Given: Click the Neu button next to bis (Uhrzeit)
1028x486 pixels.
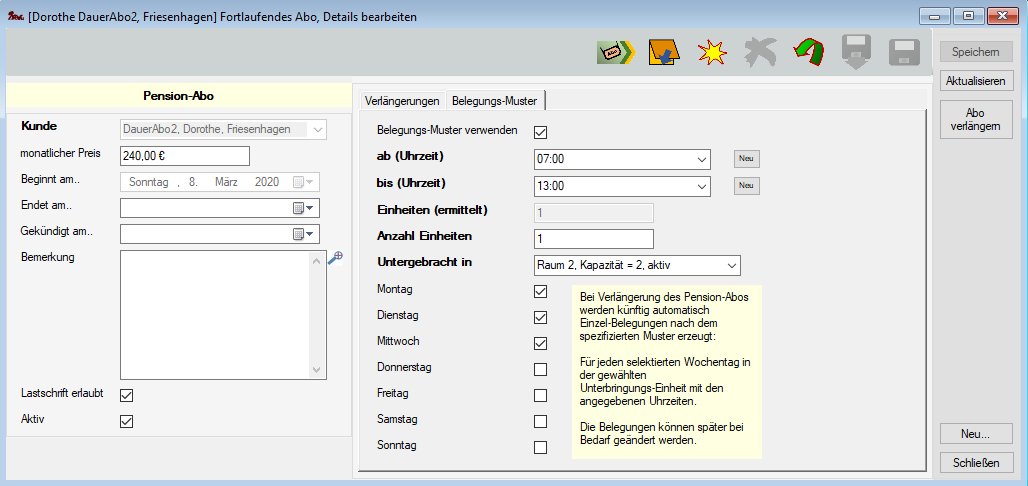Looking at the screenshot, I should [746, 186].
